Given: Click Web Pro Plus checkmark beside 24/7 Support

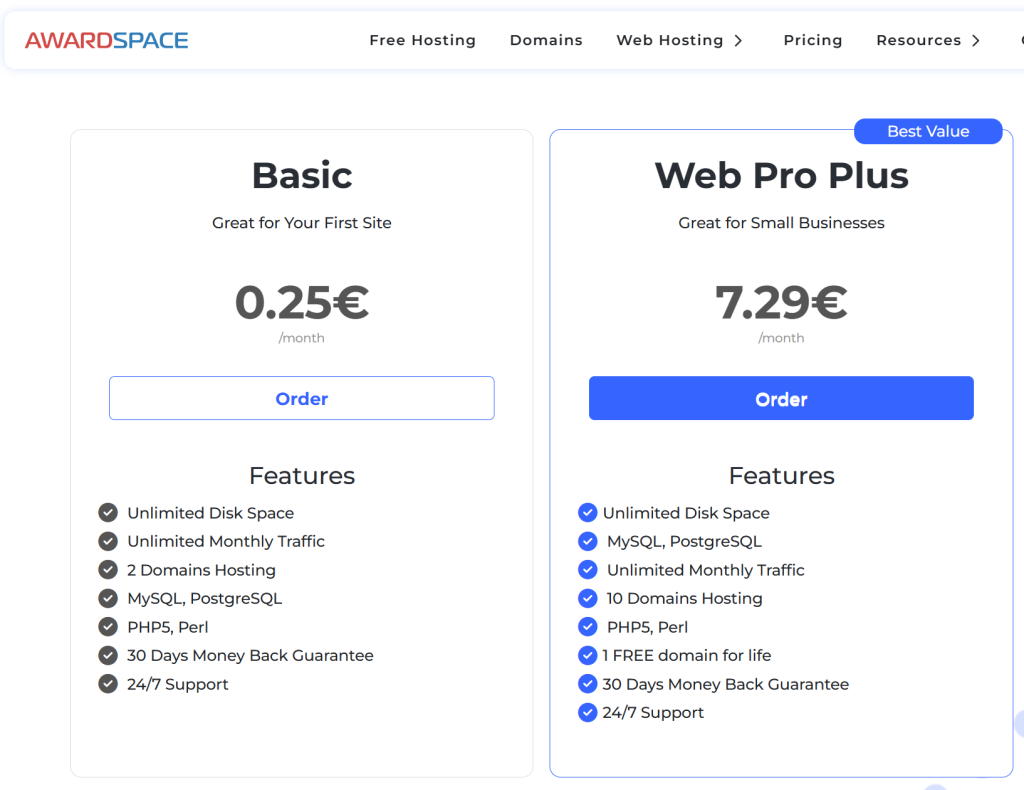Looking at the screenshot, I should tap(588, 712).
